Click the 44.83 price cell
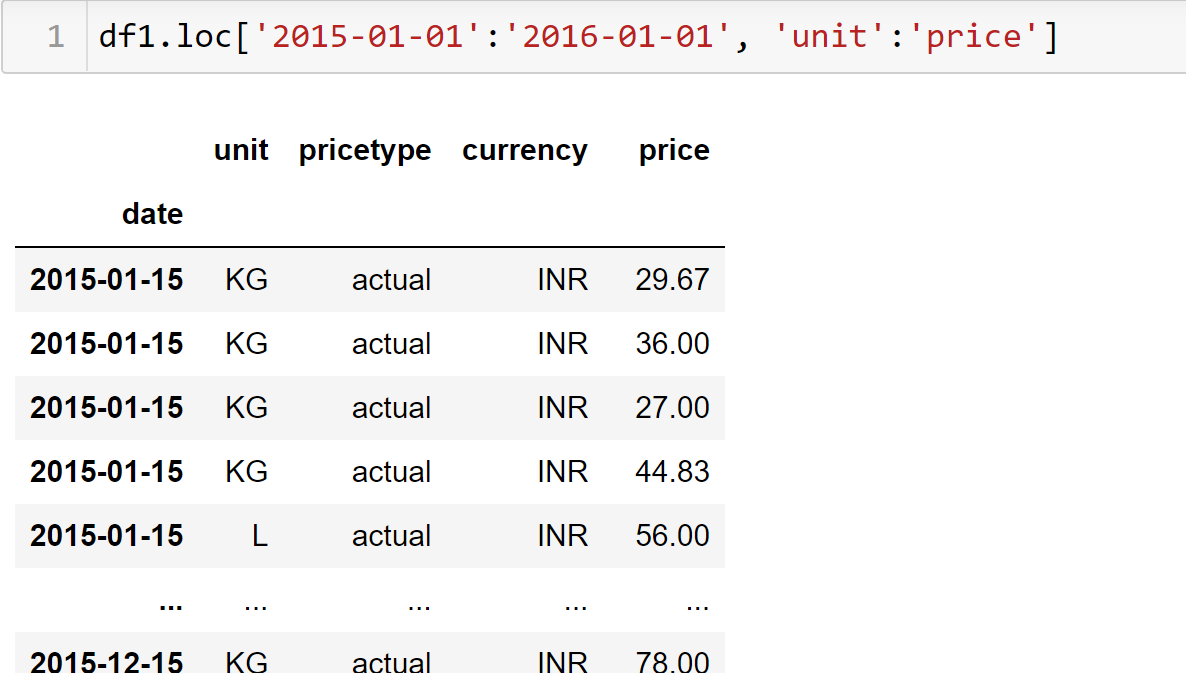Viewport: 1186px width, 673px height. 672,472
